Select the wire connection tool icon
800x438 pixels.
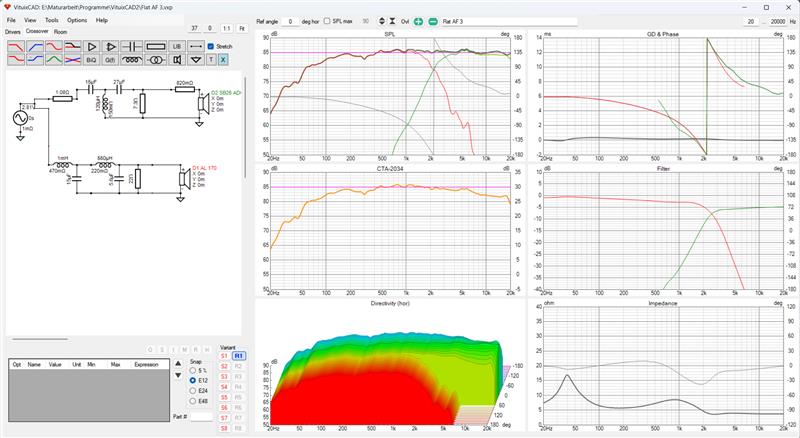pyautogui.click(x=196, y=46)
